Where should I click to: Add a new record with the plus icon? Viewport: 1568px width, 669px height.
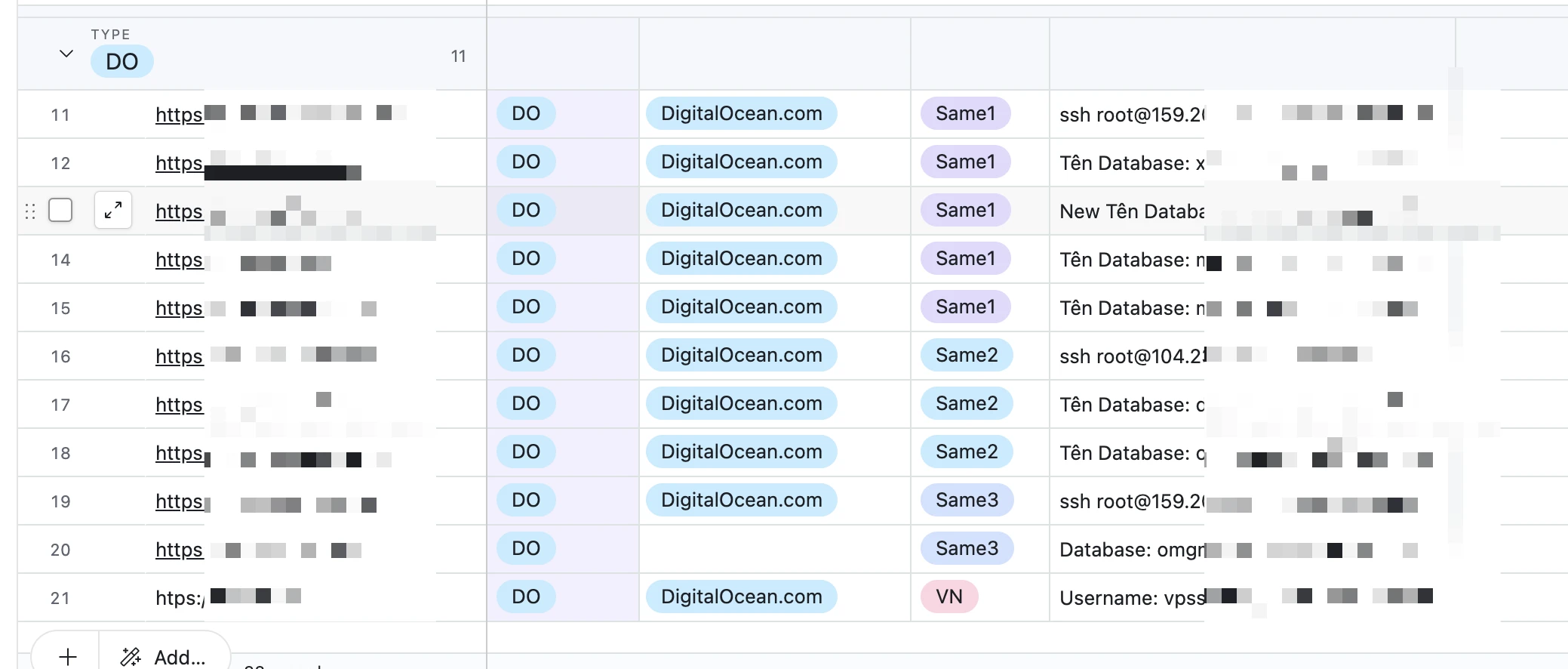tap(67, 656)
